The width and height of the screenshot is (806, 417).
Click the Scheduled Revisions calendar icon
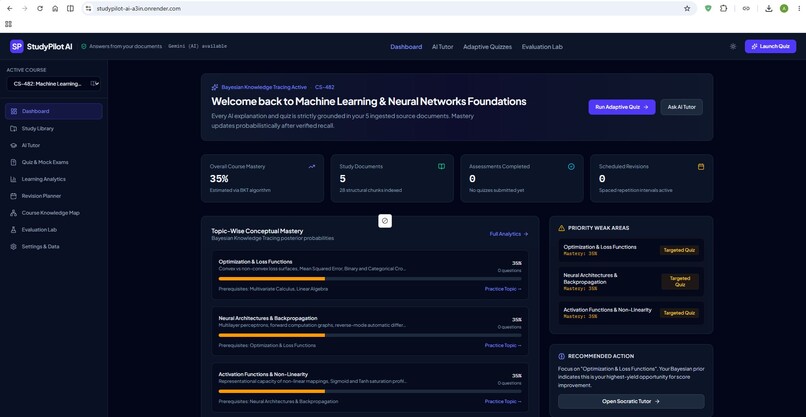coord(701,167)
